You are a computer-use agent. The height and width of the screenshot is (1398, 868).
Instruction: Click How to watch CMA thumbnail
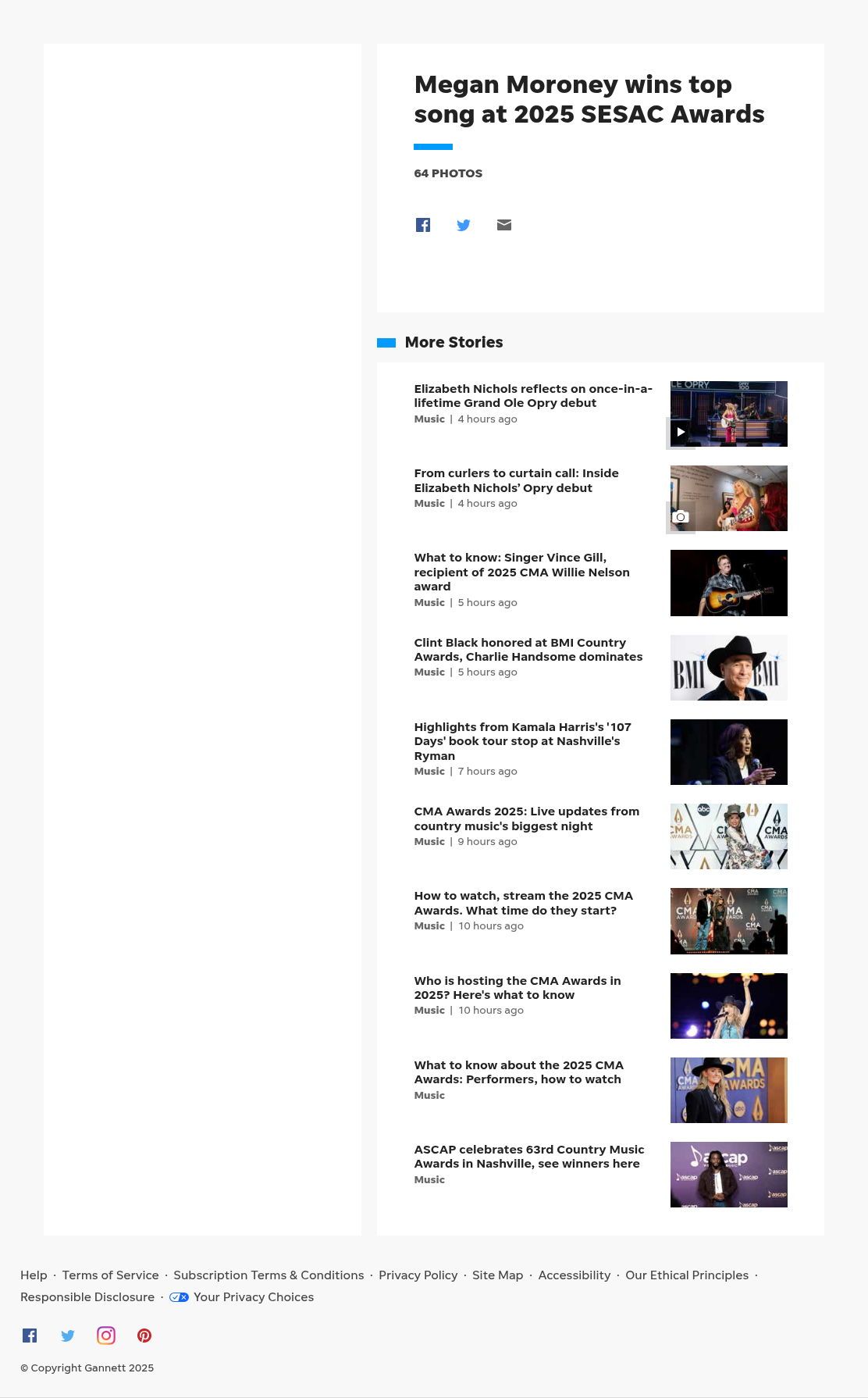click(x=729, y=921)
